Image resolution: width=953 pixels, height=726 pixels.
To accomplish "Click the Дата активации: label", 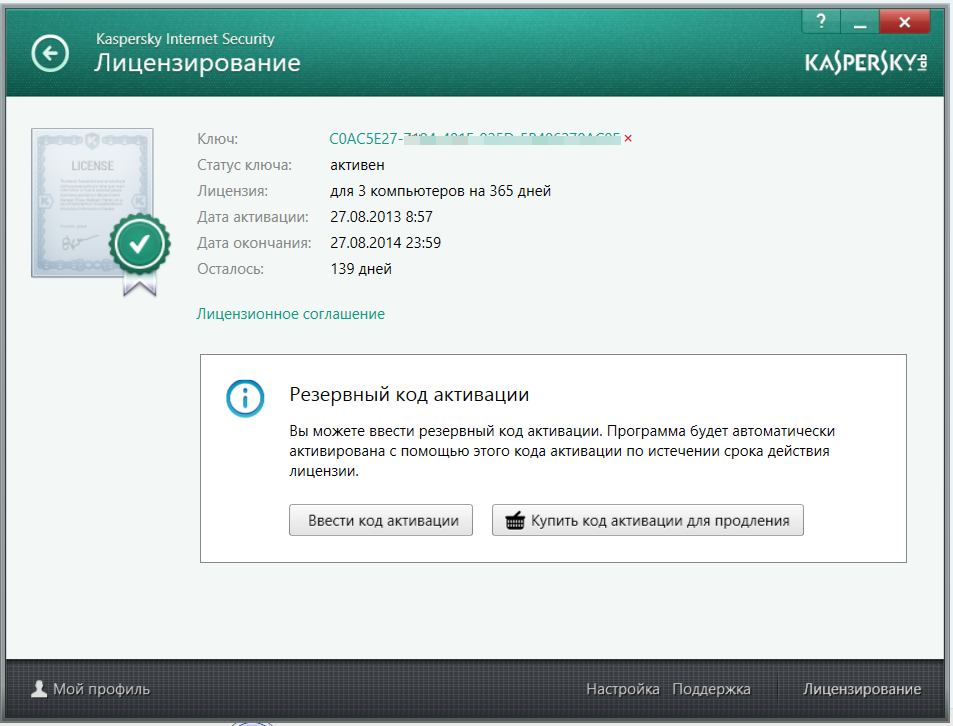I will pos(253,217).
